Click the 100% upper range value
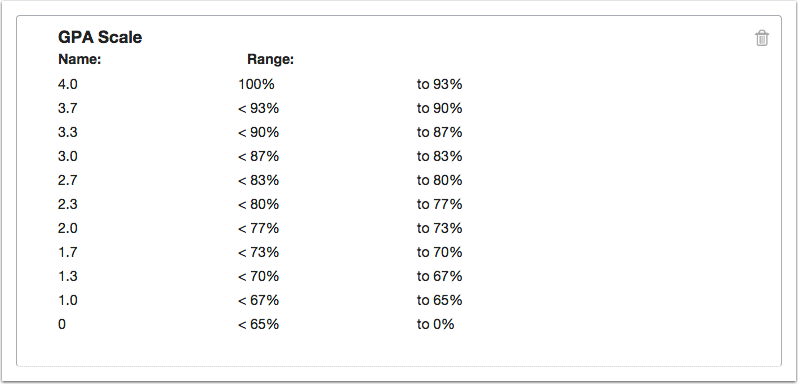The height and width of the screenshot is (384, 798). click(256, 84)
